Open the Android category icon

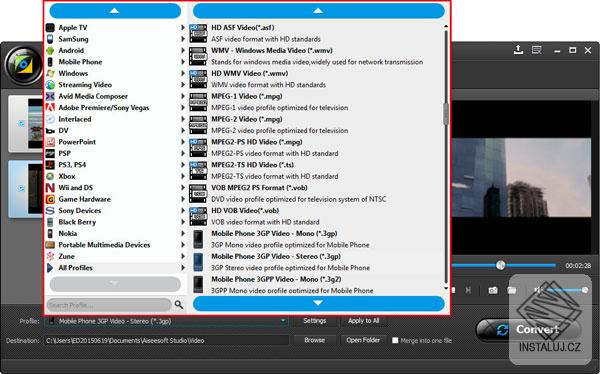coord(50,51)
